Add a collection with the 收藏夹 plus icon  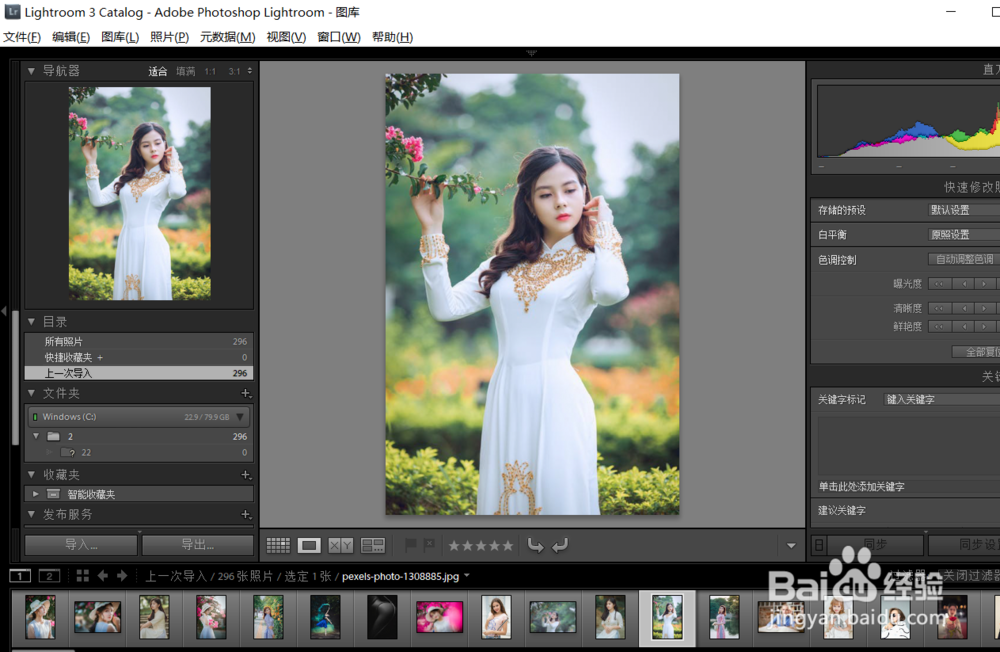[246, 475]
